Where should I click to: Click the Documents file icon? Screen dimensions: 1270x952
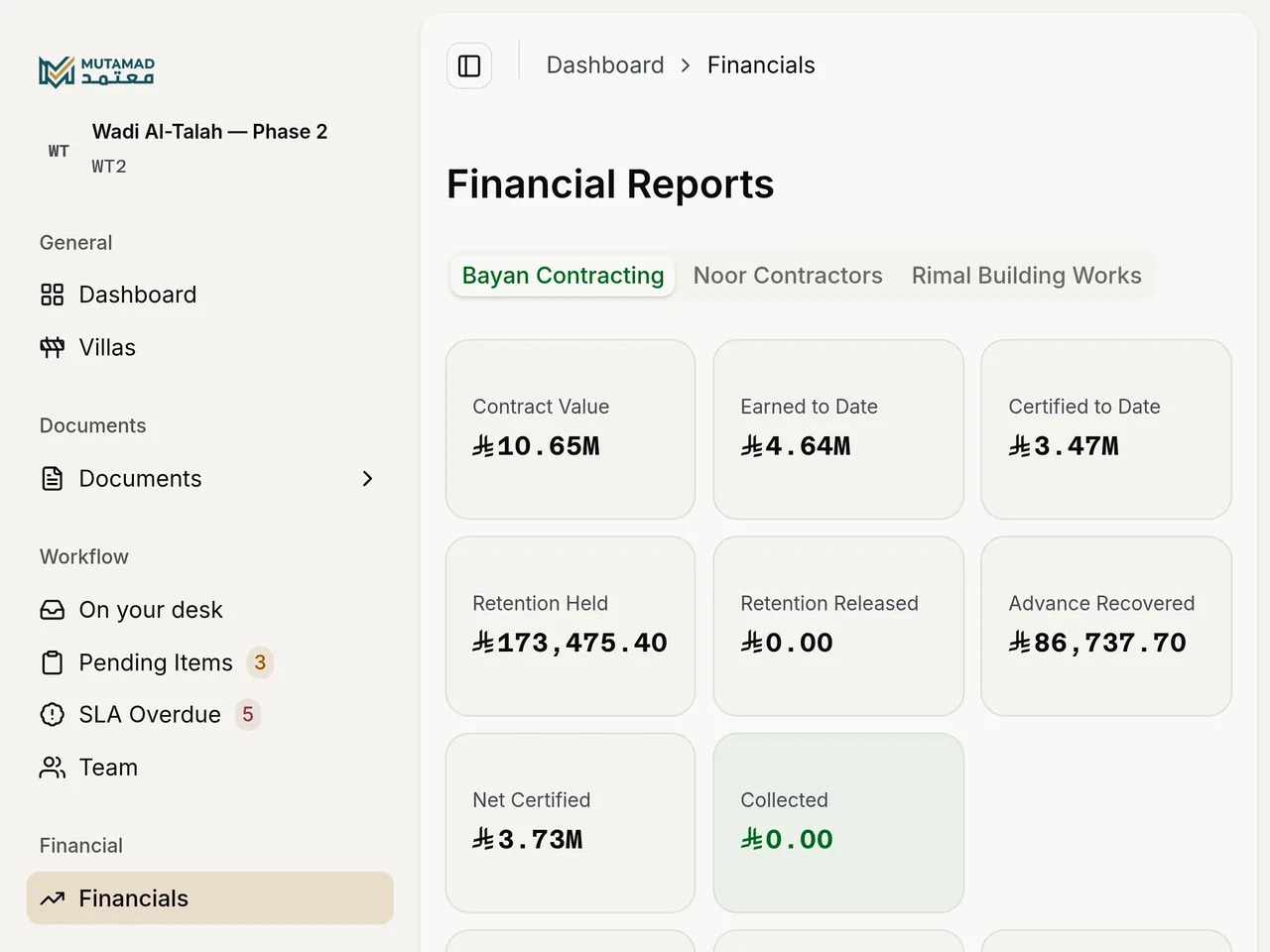(53, 479)
